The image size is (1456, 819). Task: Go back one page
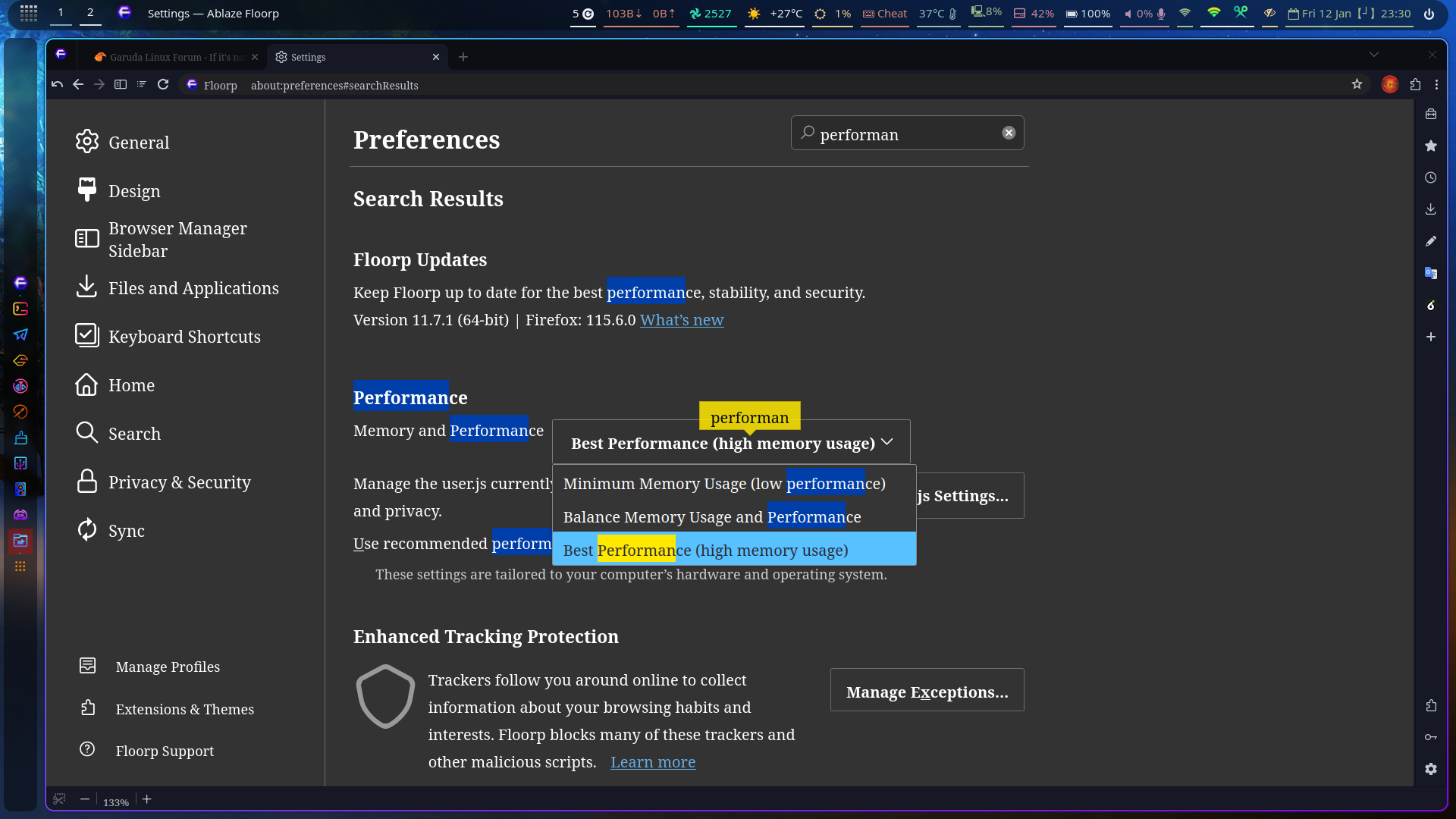78,85
